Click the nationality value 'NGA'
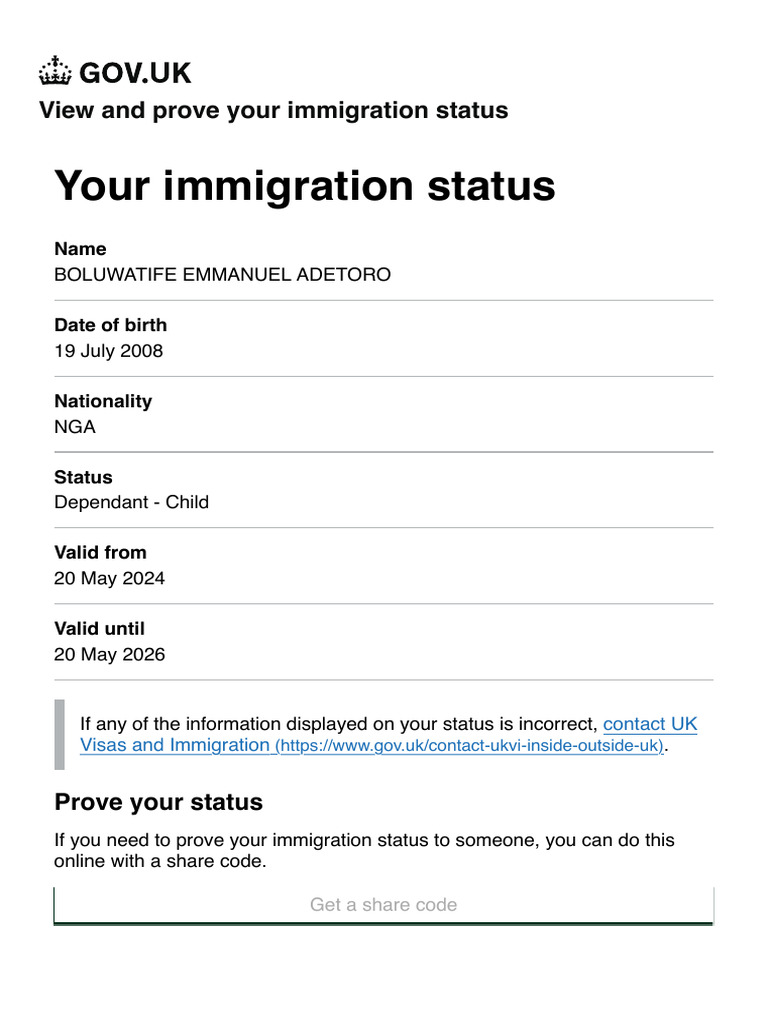The width and height of the screenshot is (768, 1024). [75, 427]
